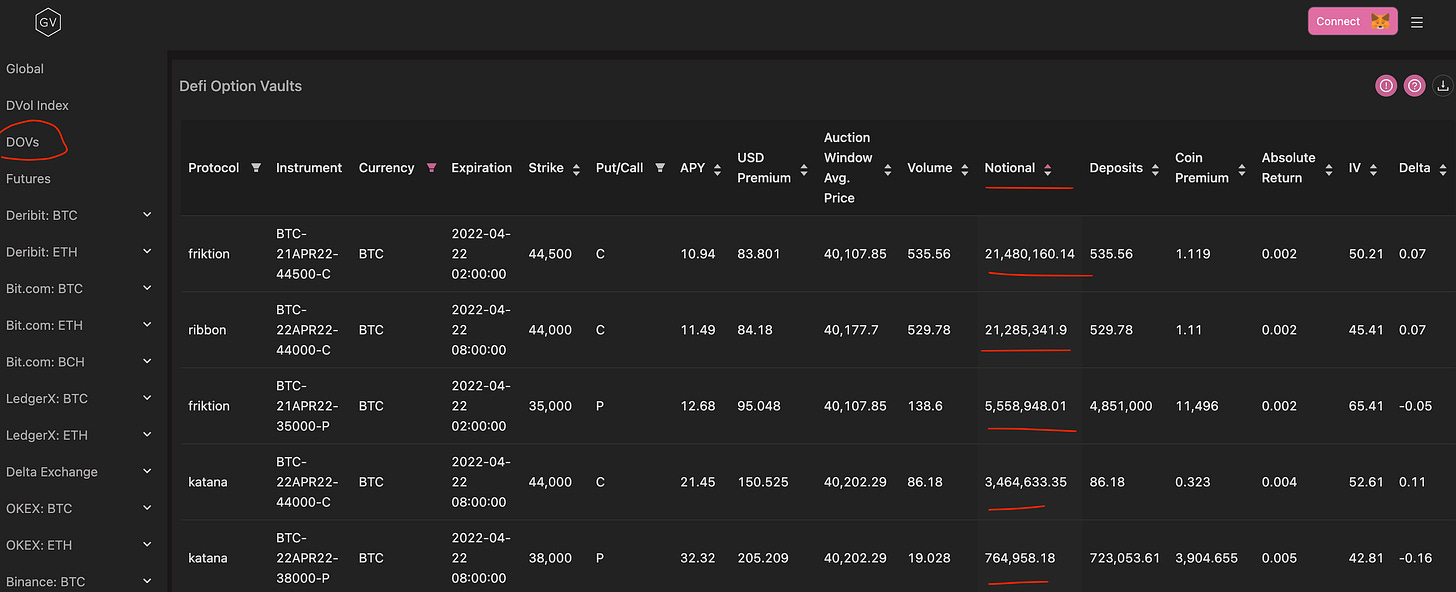The width and height of the screenshot is (1456, 592).
Task: Click the 40,177.7 auction price cell
Action: [850, 330]
